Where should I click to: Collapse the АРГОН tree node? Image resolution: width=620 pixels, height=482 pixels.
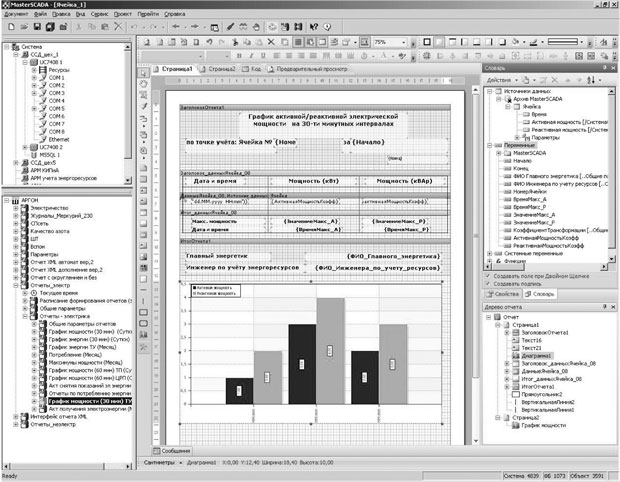7,200
